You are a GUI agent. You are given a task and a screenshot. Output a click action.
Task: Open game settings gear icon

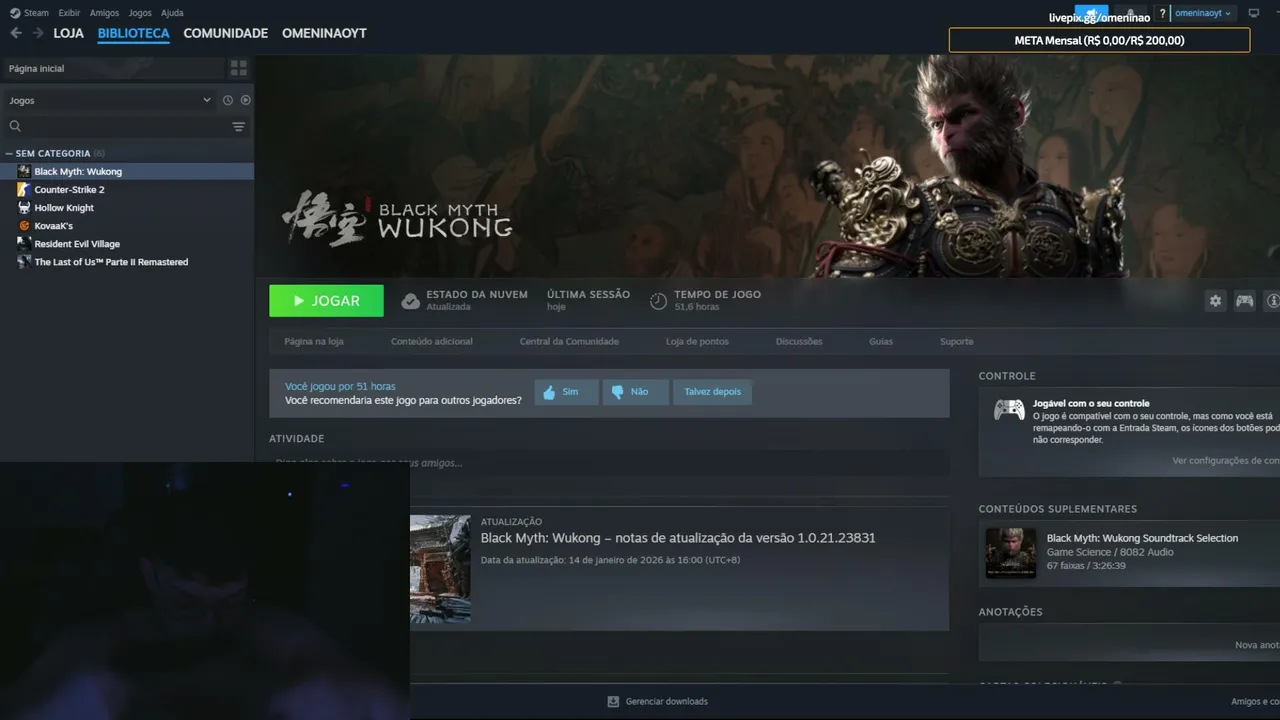pyautogui.click(x=1215, y=300)
